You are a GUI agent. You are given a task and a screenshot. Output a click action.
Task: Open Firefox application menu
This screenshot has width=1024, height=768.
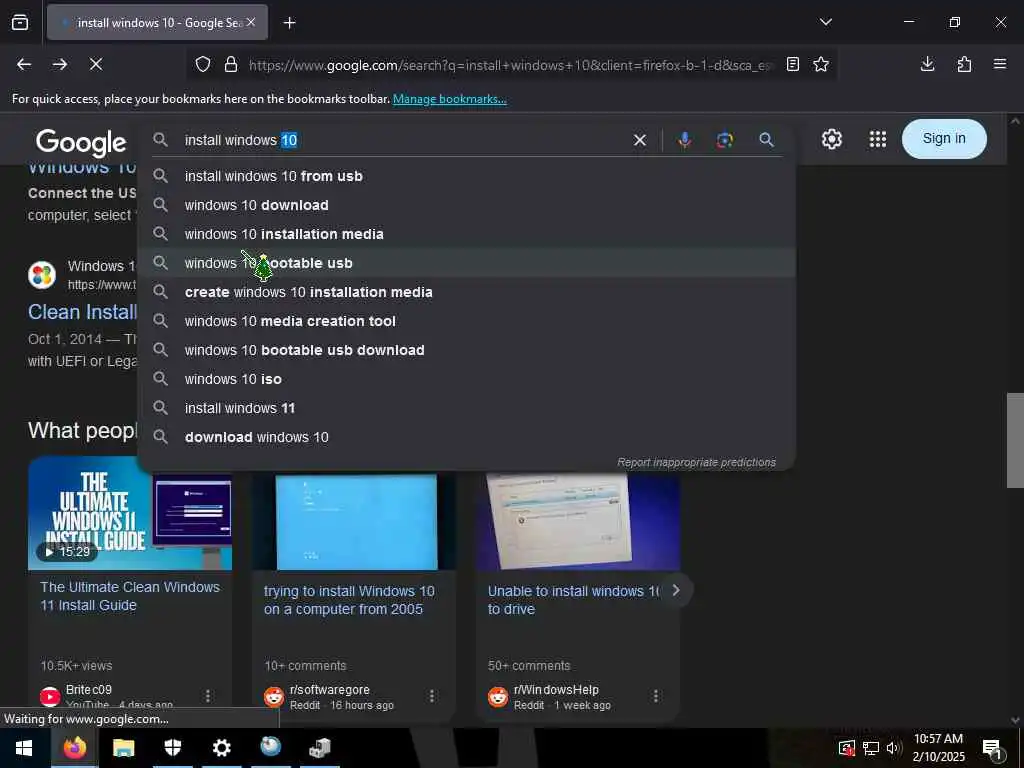tap(999, 64)
